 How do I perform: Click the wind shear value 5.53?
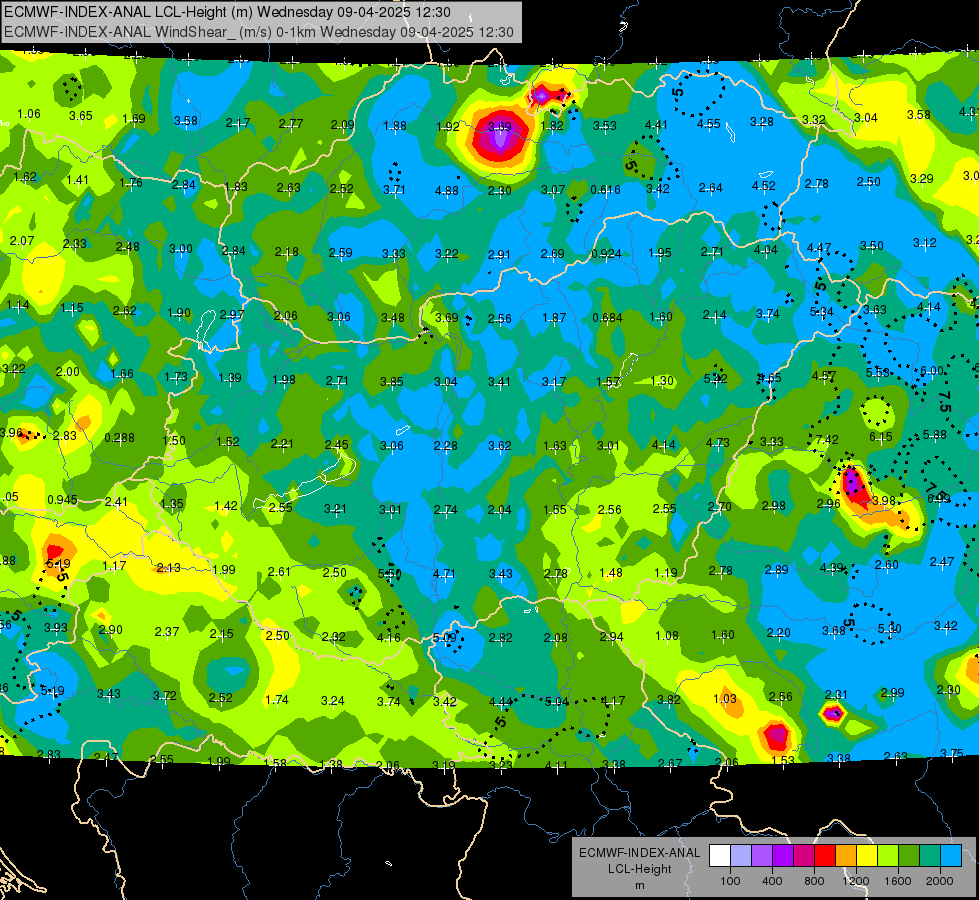pyautogui.click(x=877, y=373)
